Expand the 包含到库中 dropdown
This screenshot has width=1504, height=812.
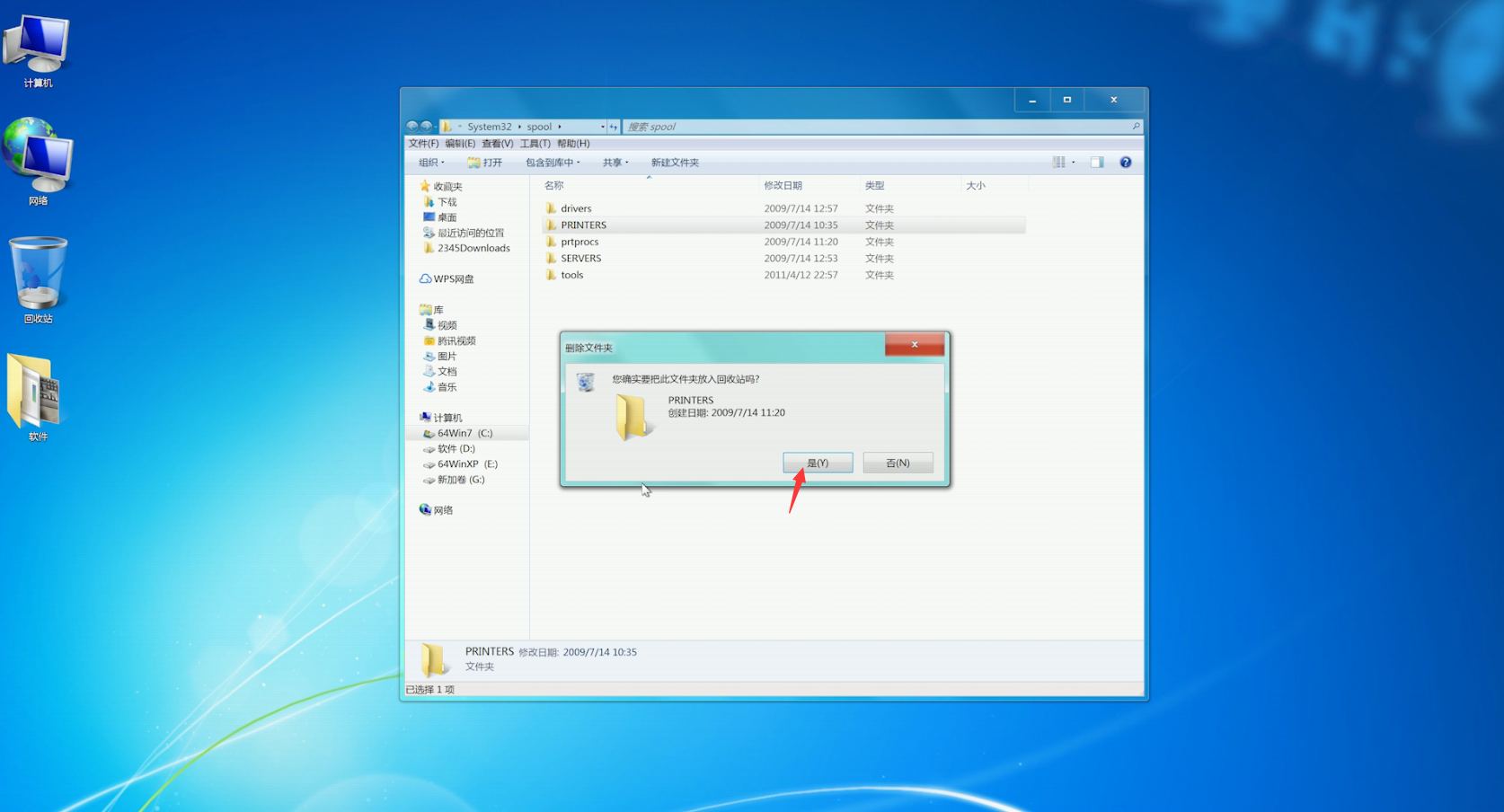tap(553, 163)
